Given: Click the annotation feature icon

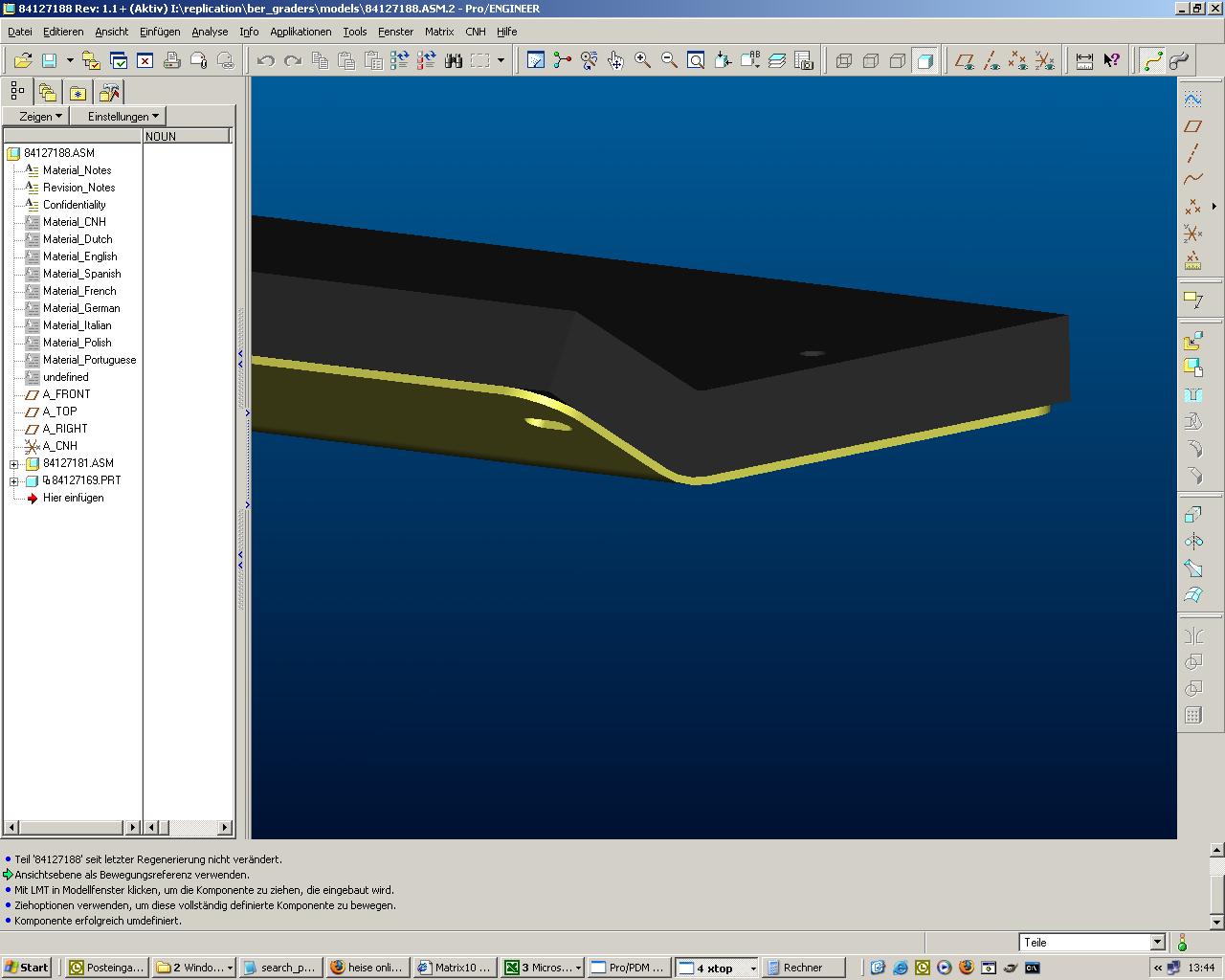Looking at the screenshot, I should tap(1193, 299).
